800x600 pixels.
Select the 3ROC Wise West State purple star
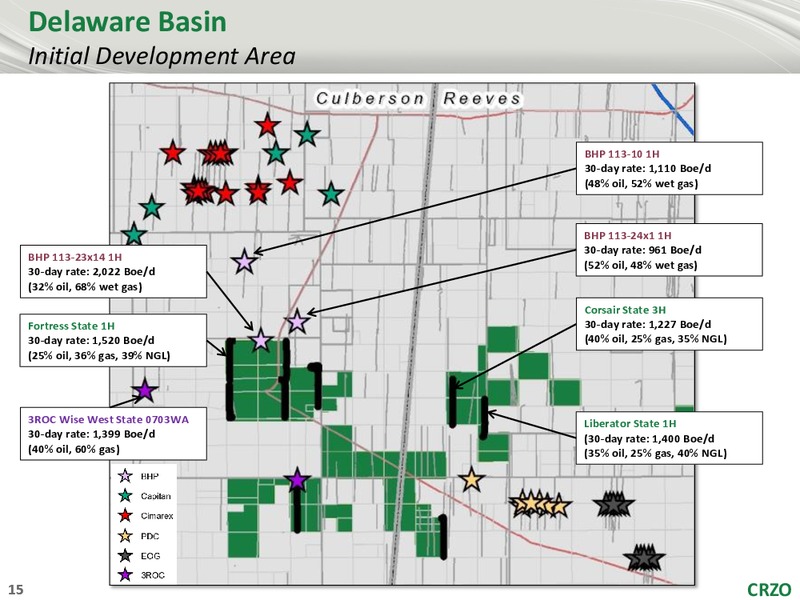point(145,391)
